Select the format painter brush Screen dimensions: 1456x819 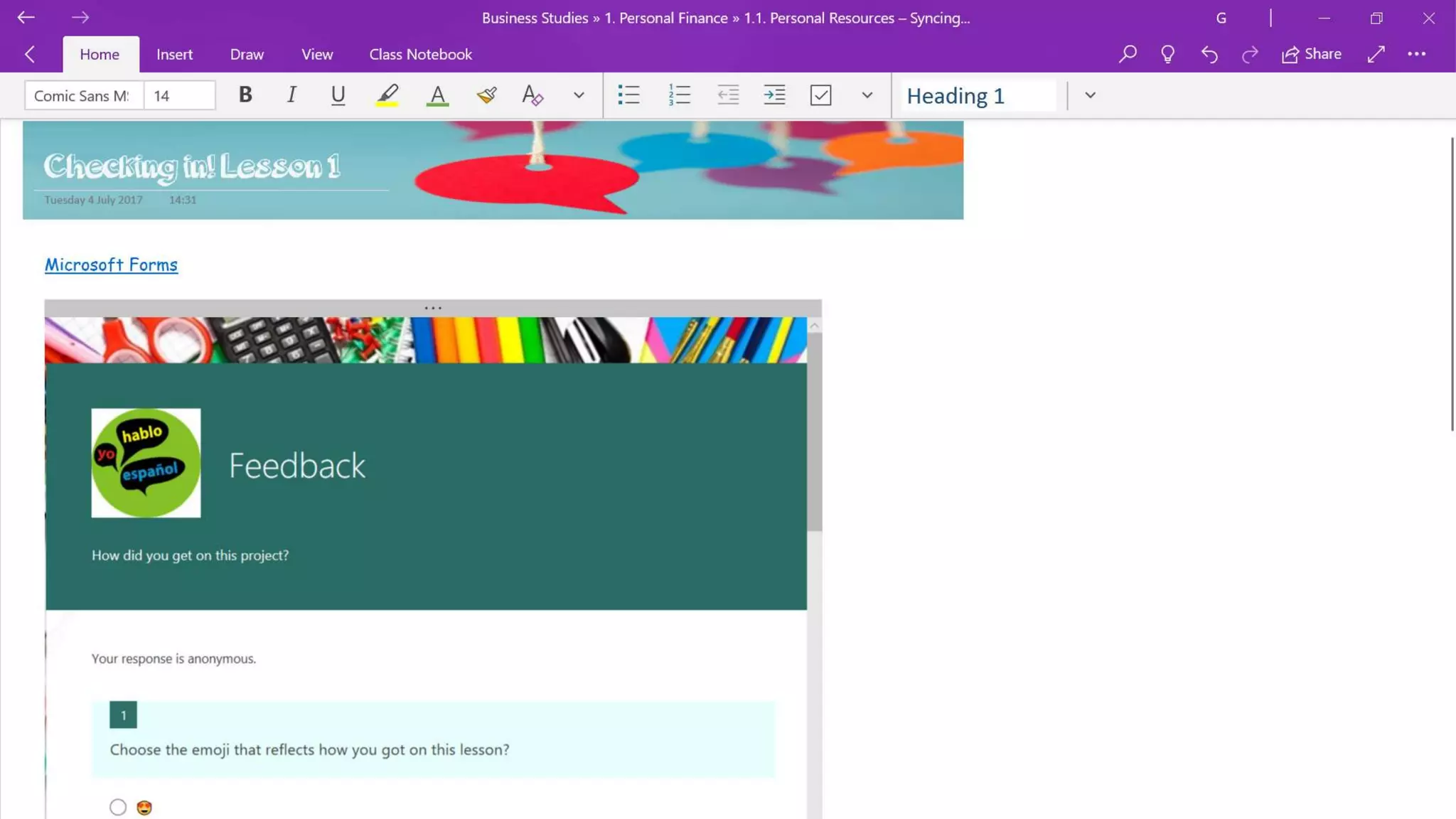(486, 95)
